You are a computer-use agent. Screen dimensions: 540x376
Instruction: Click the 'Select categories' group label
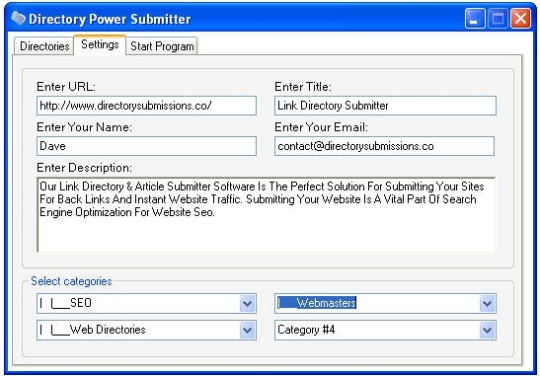point(71,281)
